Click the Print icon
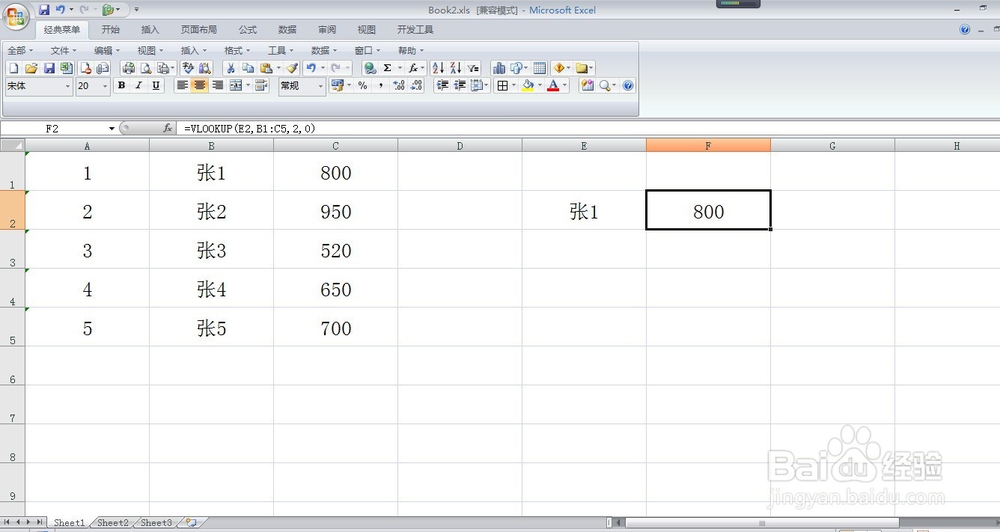The height and width of the screenshot is (532, 1000). tap(128, 68)
